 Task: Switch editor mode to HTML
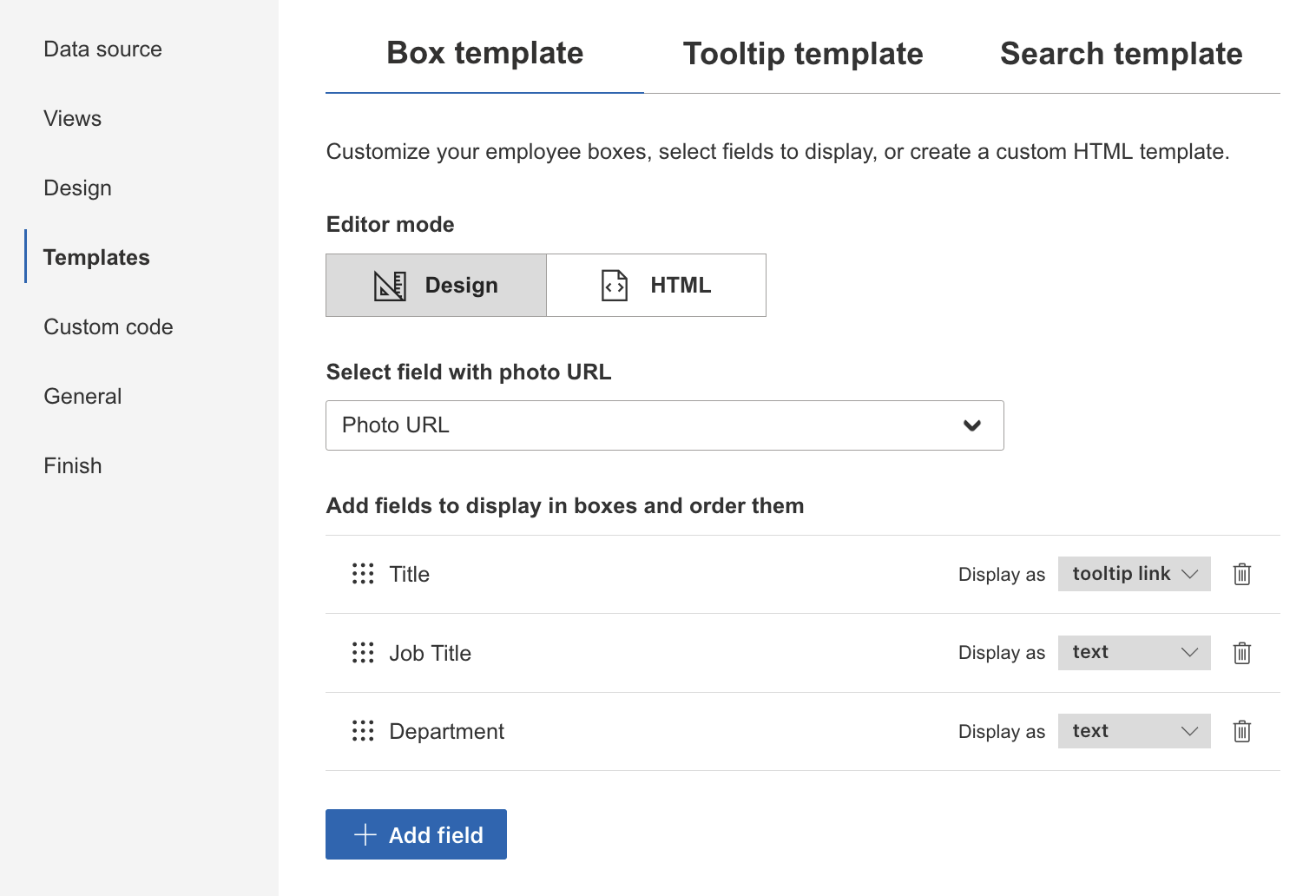656,286
